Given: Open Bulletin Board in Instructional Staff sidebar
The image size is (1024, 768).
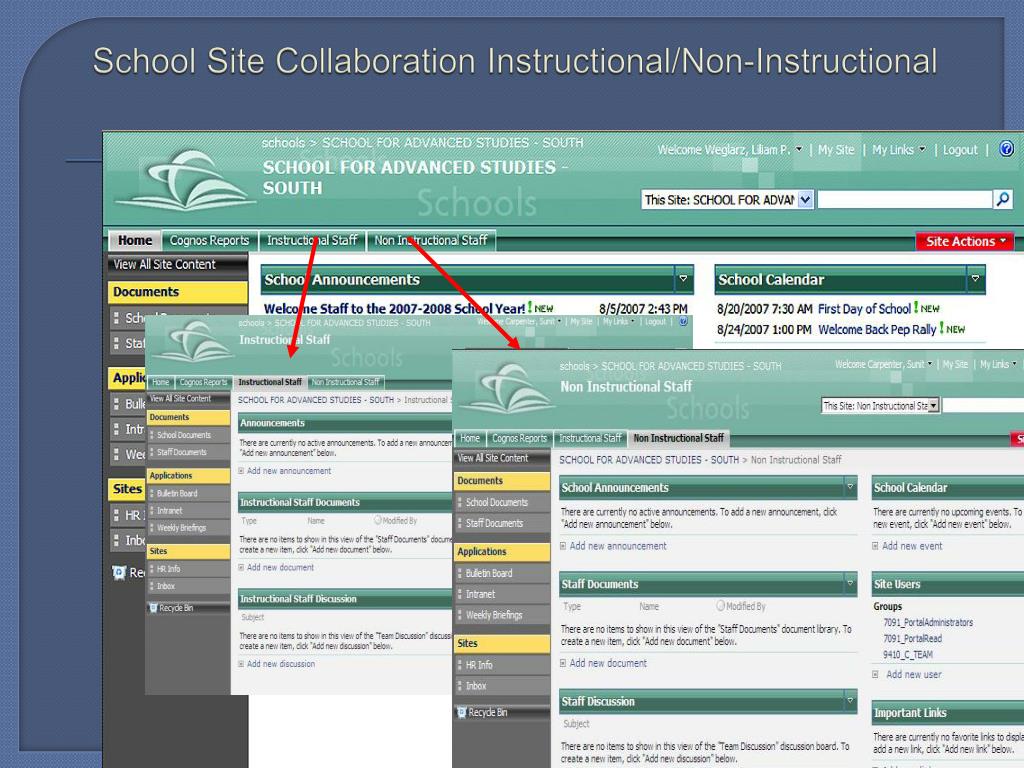Looking at the screenshot, I should (177, 493).
